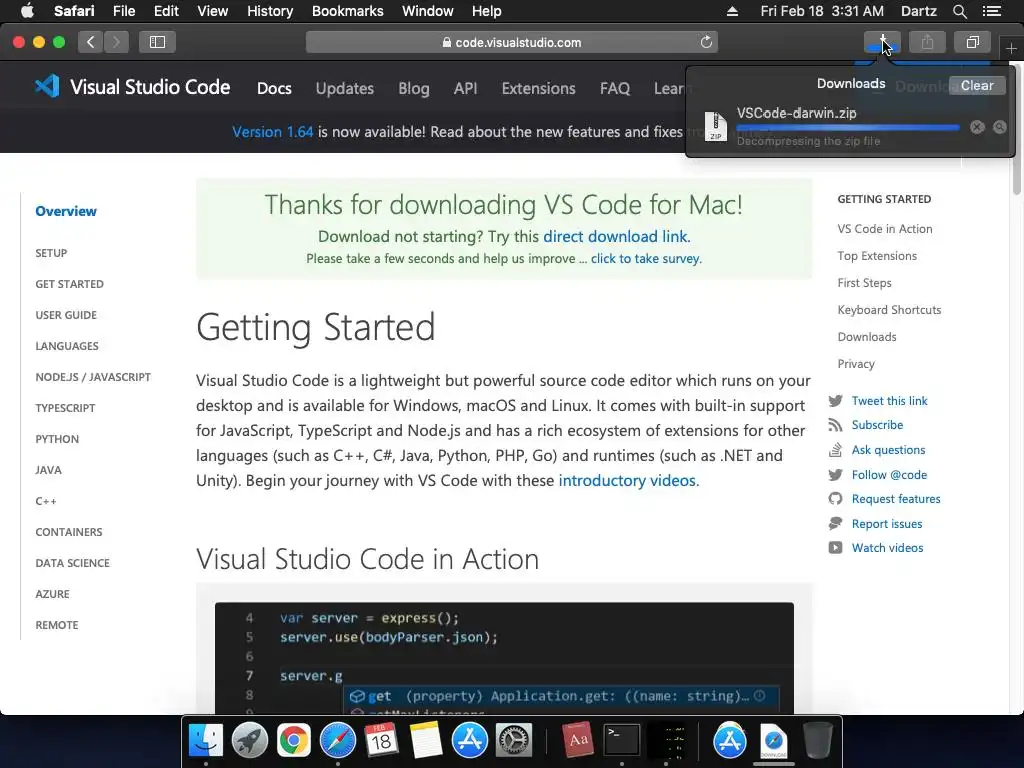Click the Safari compass in the Dock
This screenshot has width=1024, height=768.
click(x=338, y=741)
